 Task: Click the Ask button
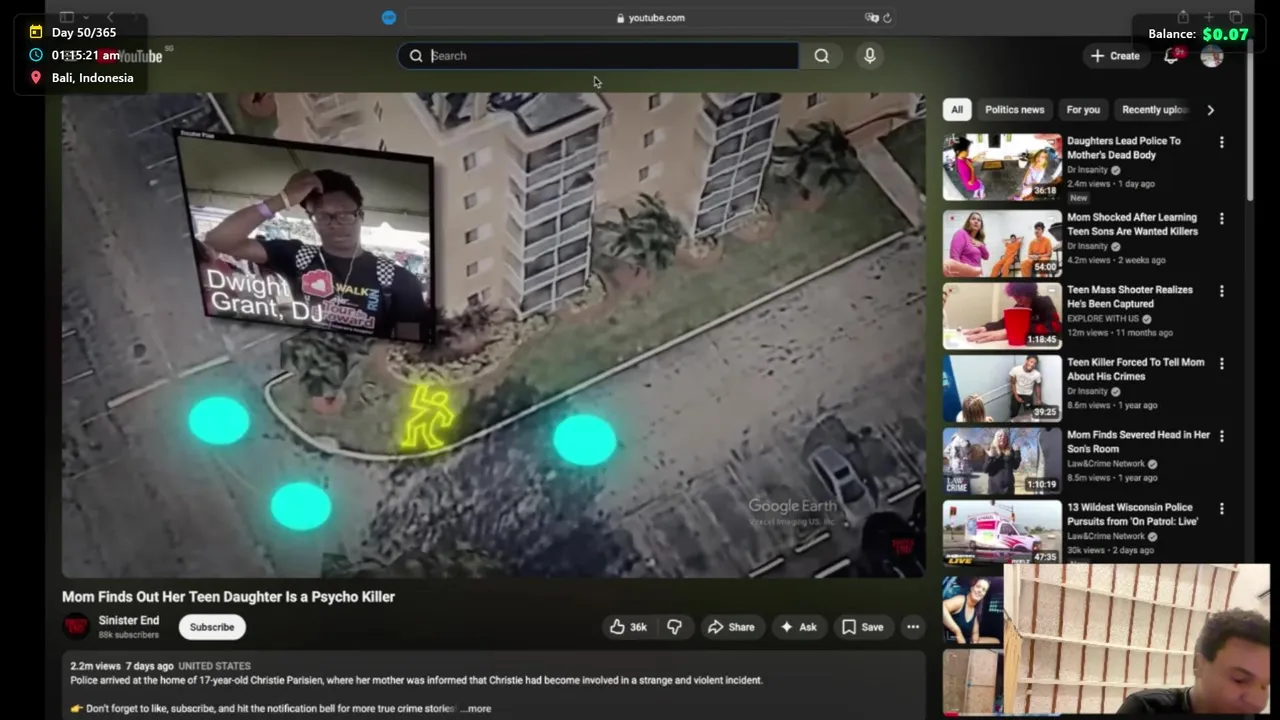tap(798, 627)
